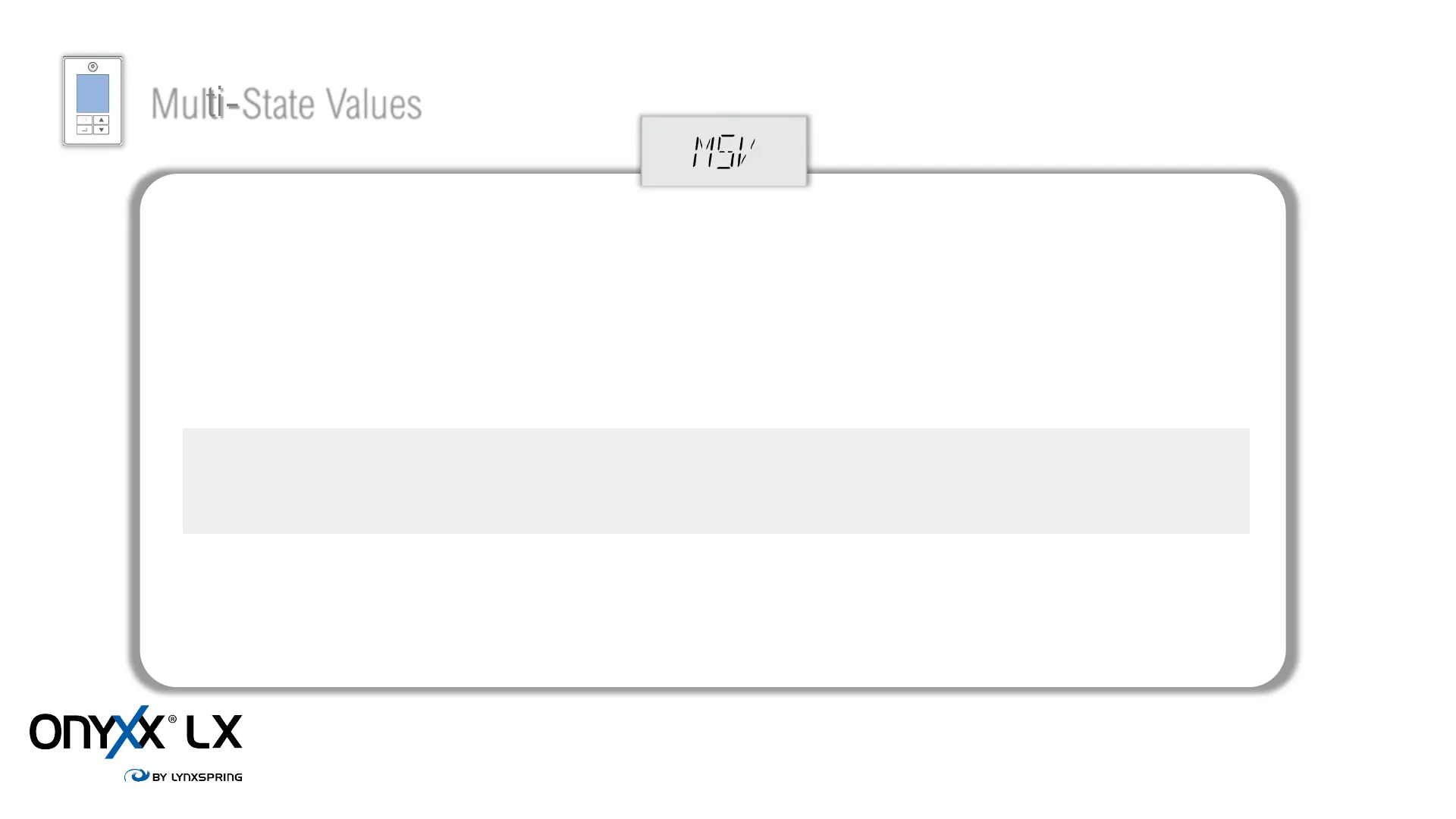The image size is (1456, 819).
Task: Click the Lynxspring swirl logo icon
Action: (x=136, y=776)
